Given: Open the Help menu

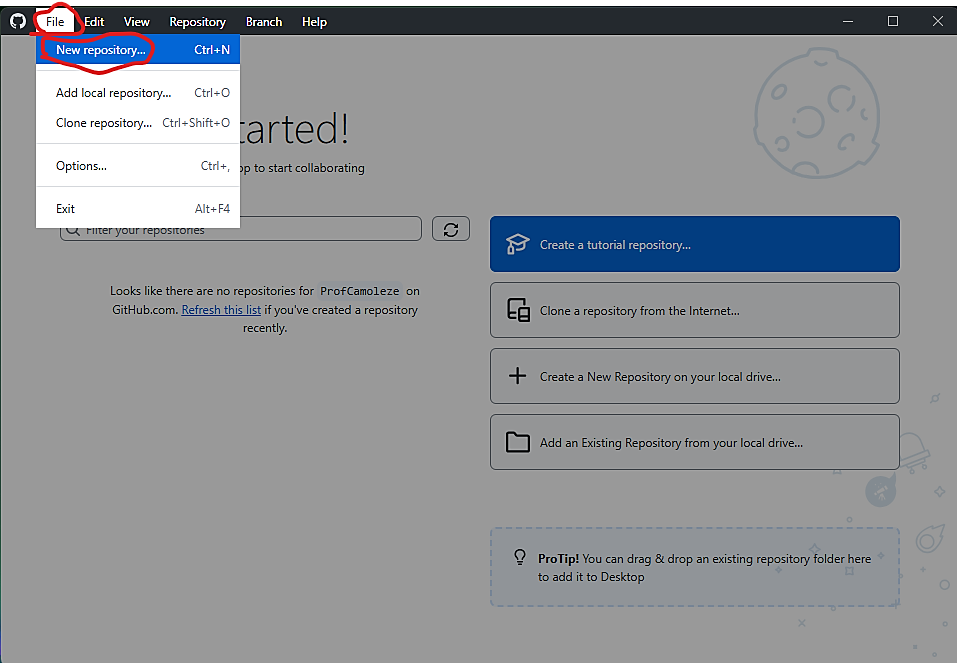Looking at the screenshot, I should [314, 21].
